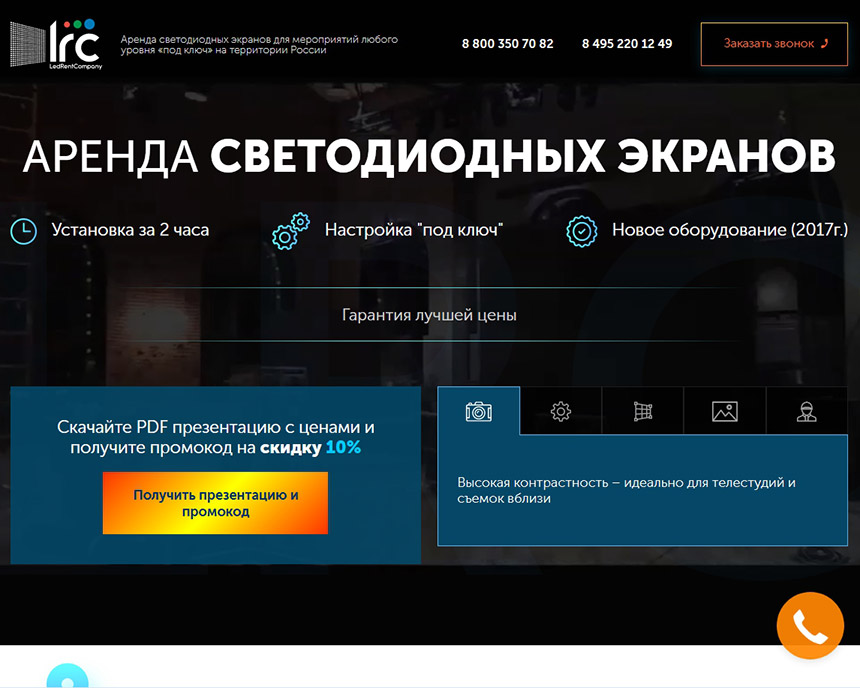860x688 pixels.
Task: Click the partial cyan circle icon at bottom
Action: point(67,677)
